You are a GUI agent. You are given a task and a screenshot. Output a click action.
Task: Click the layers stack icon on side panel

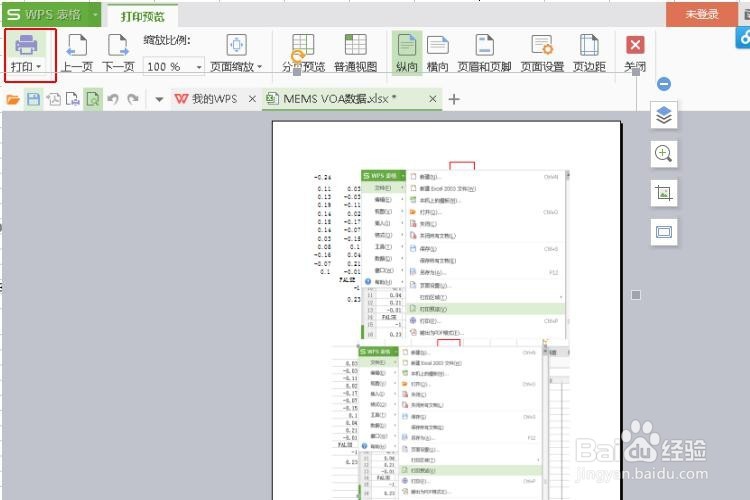point(663,115)
